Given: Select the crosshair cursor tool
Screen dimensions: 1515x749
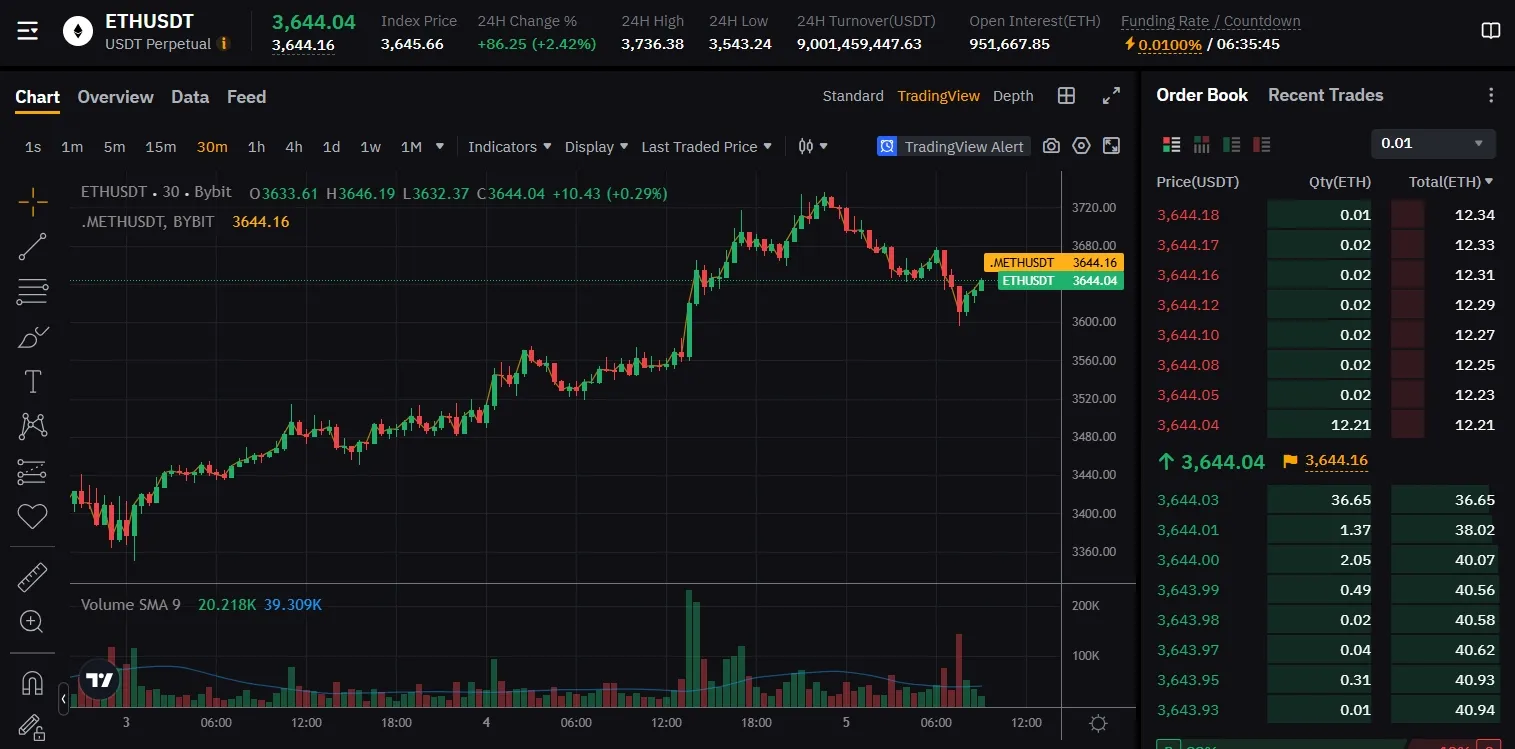Looking at the screenshot, I should pos(33,201).
